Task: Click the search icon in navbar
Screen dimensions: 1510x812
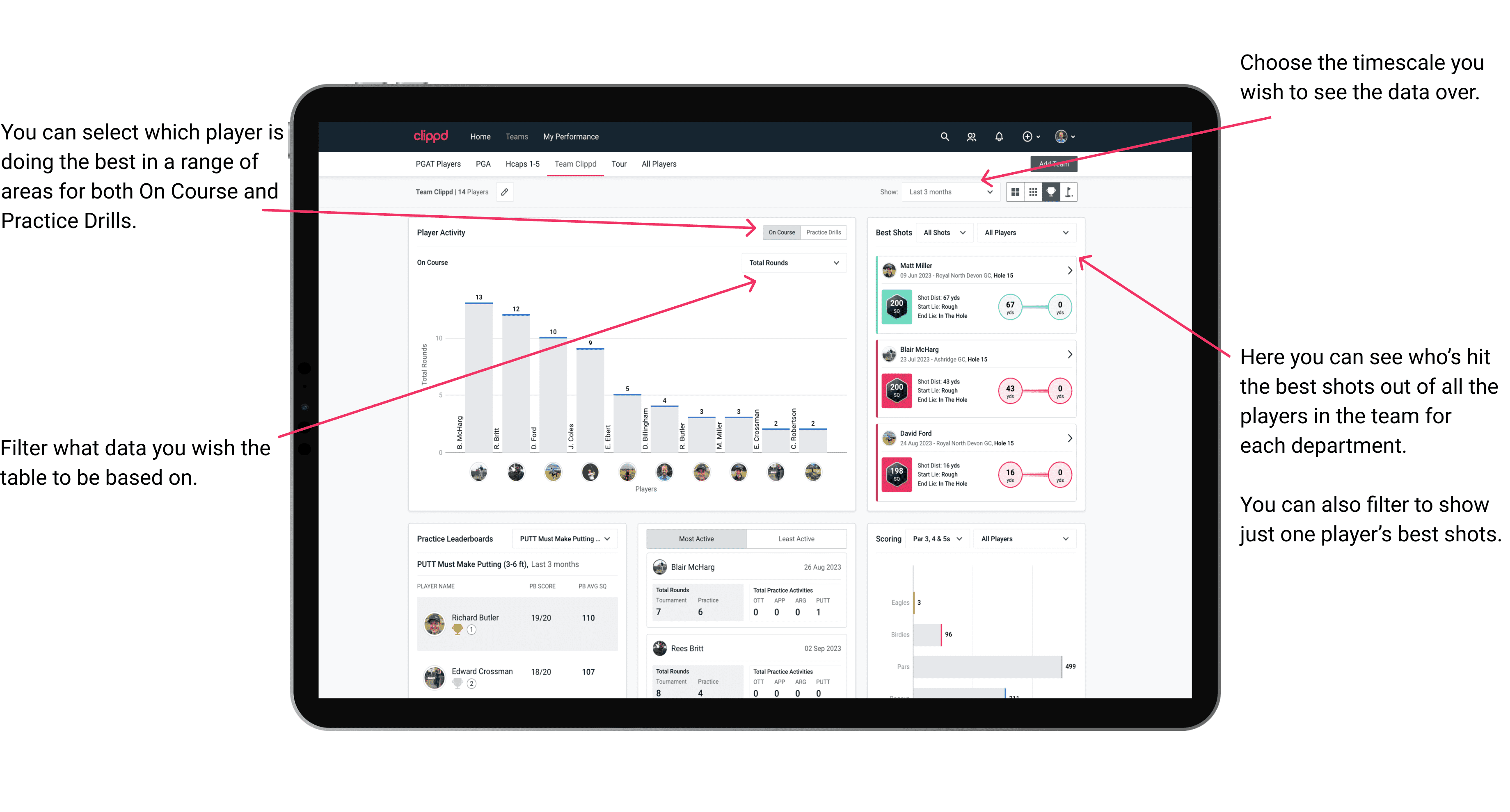Action: (944, 136)
